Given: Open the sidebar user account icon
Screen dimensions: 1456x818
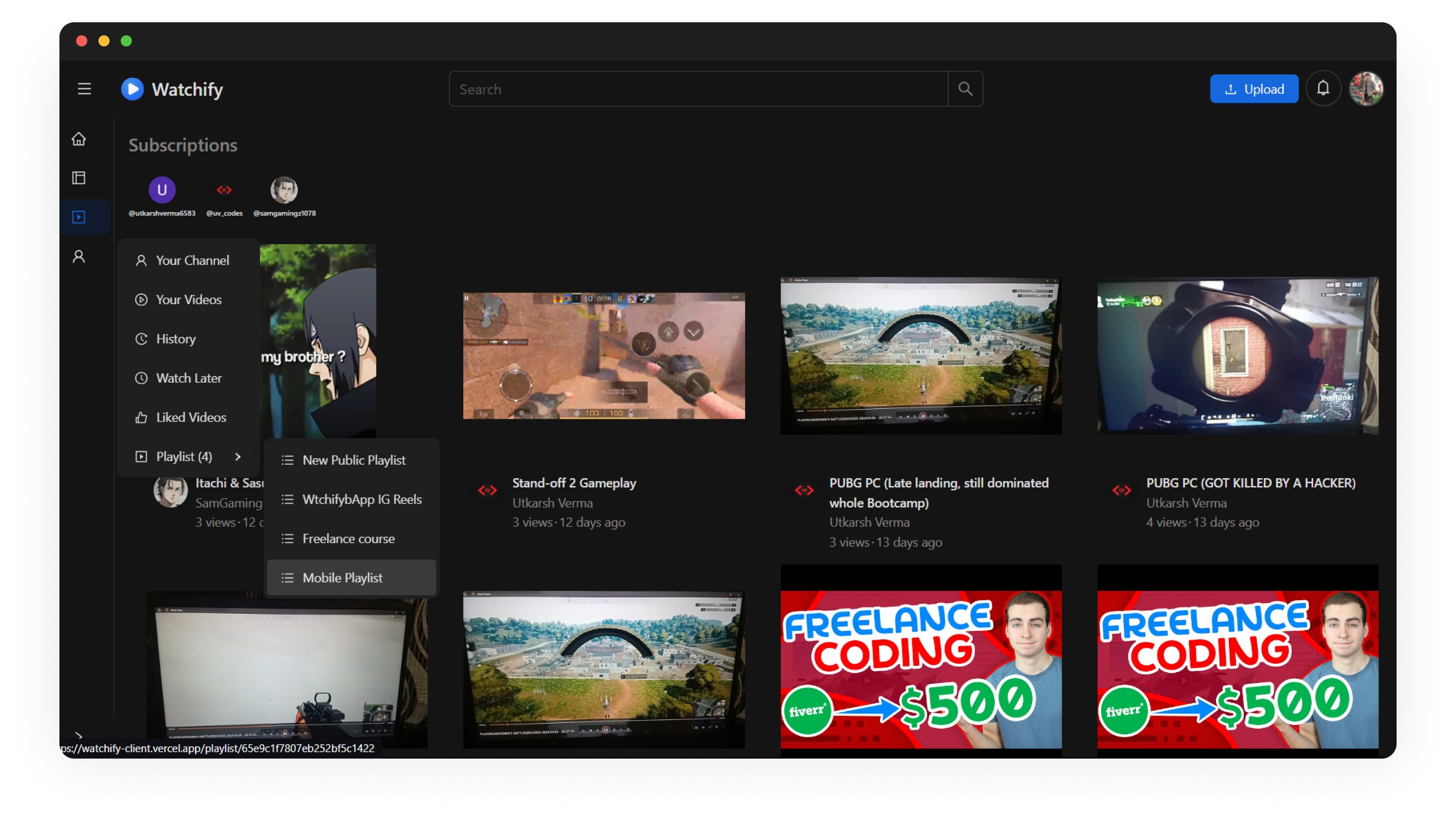Looking at the screenshot, I should coord(78,257).
